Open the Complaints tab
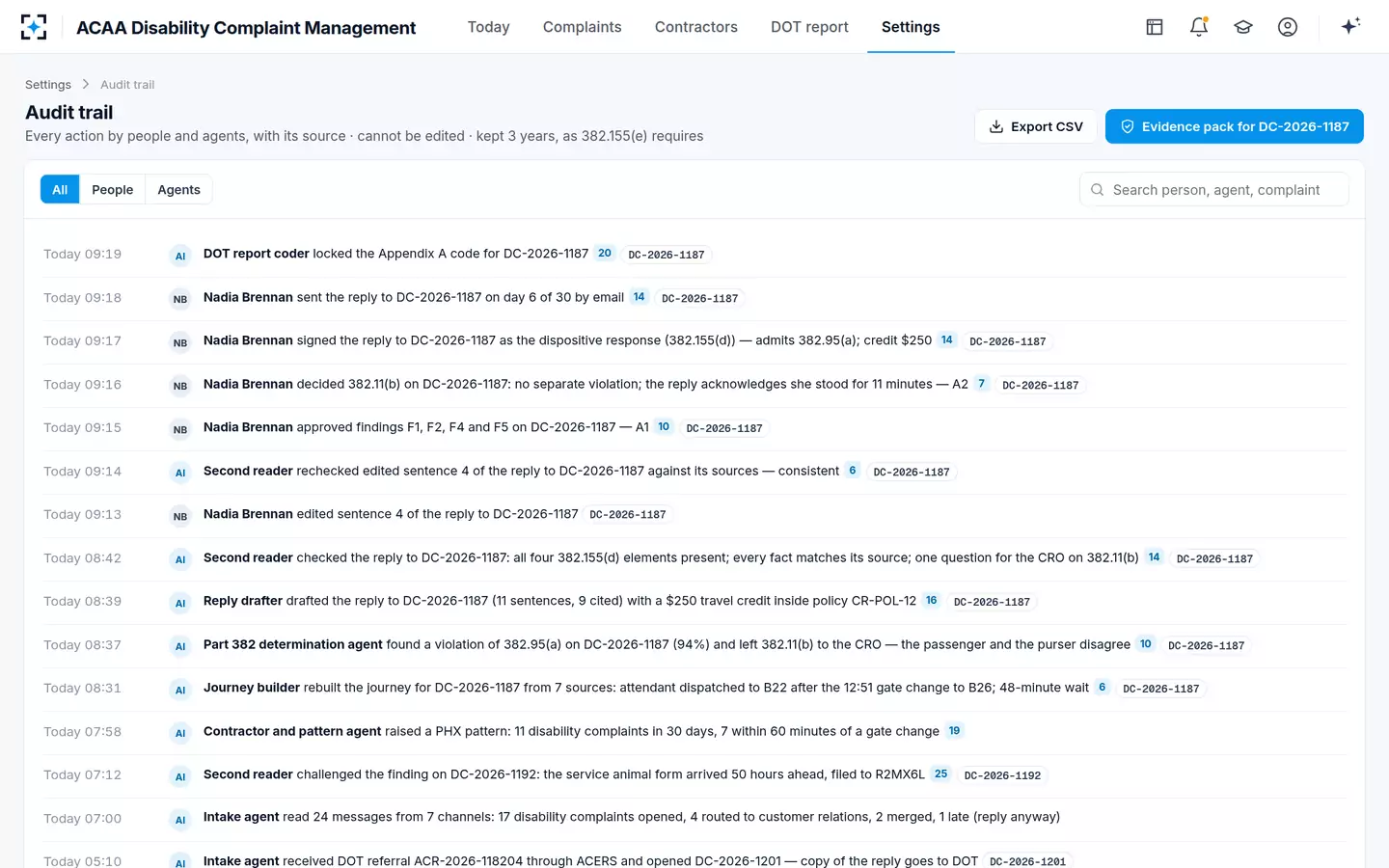 [x=582, y=27]
